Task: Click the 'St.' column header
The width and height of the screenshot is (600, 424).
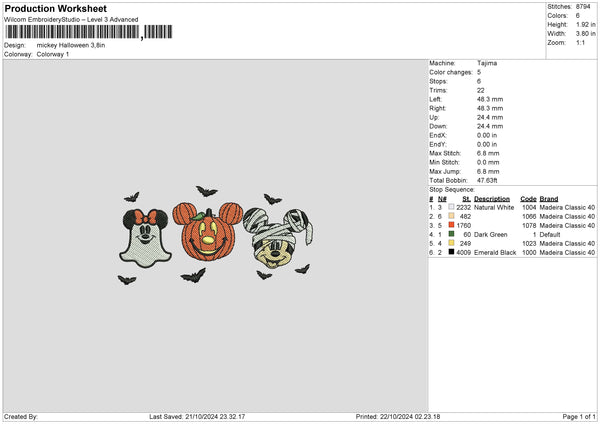Action: coord(466,199)
